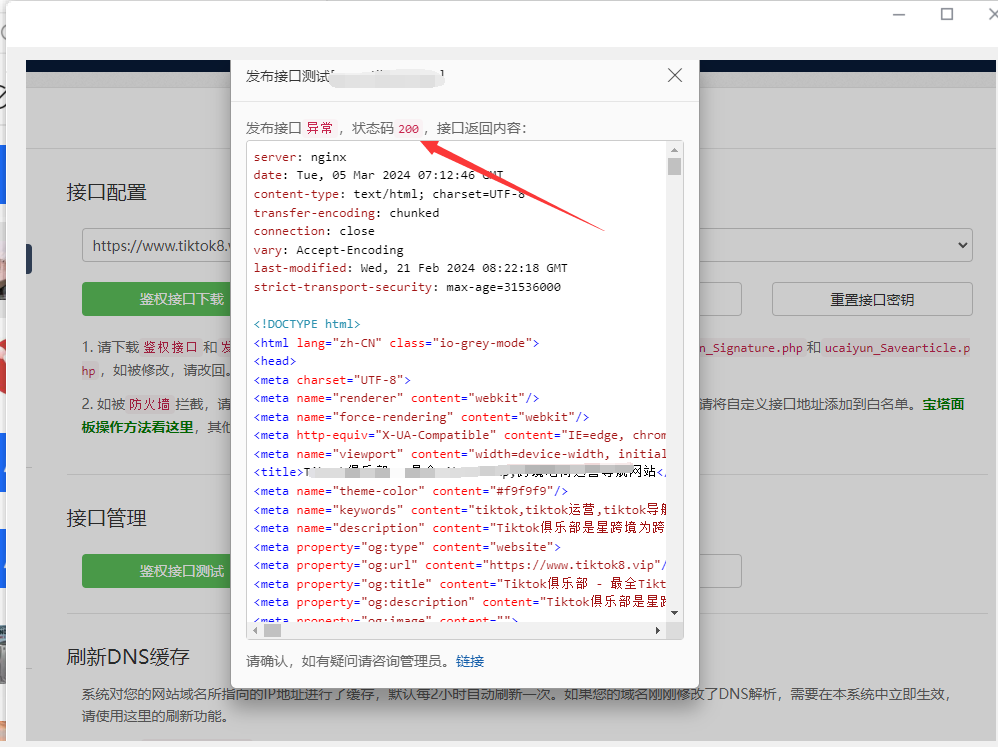Viewport: 998px width, 747px height.
Task: Close the application window
Action: click(x=988, y=14)
